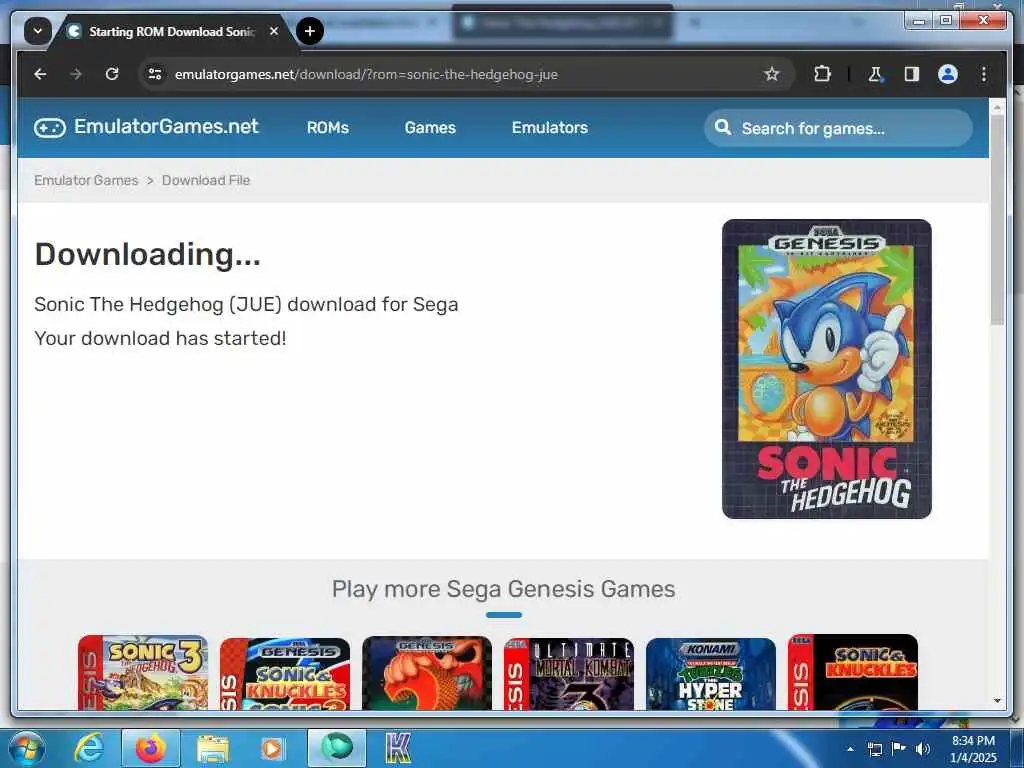Click the green browser taskbar icon

[x=337, y=748]
